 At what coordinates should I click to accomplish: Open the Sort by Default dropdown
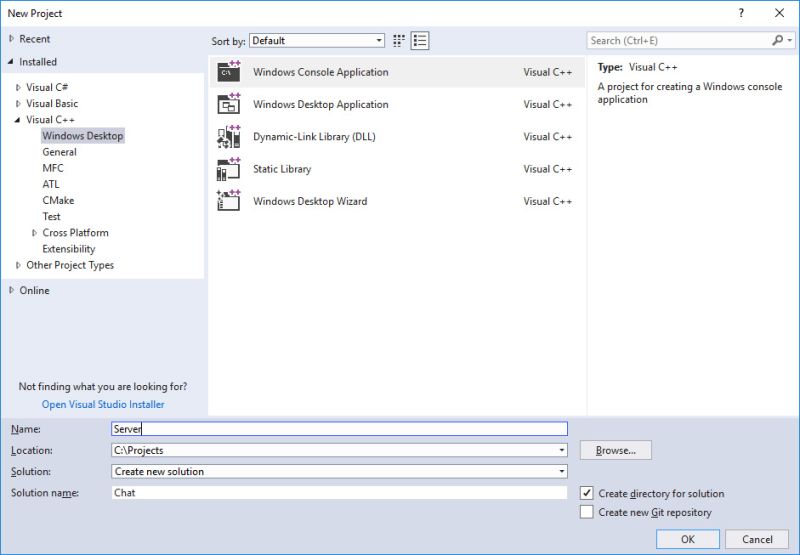tap(317, 41)
